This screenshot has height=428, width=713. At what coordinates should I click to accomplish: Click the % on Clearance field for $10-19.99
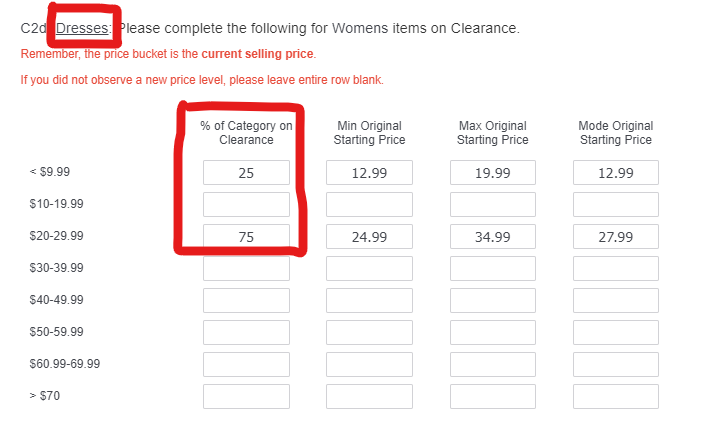246,205
